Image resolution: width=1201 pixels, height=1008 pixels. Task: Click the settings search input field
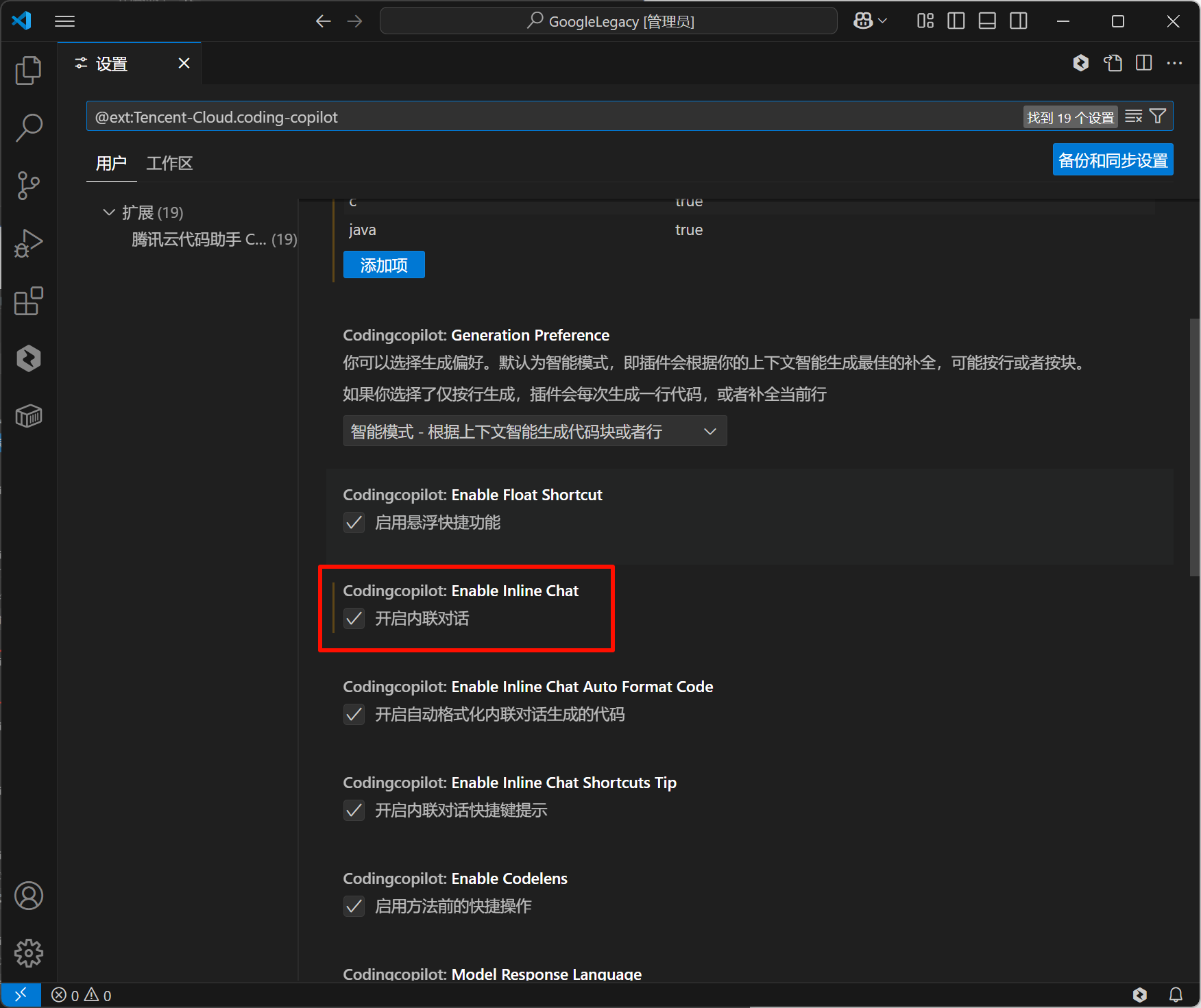[555, 116]
